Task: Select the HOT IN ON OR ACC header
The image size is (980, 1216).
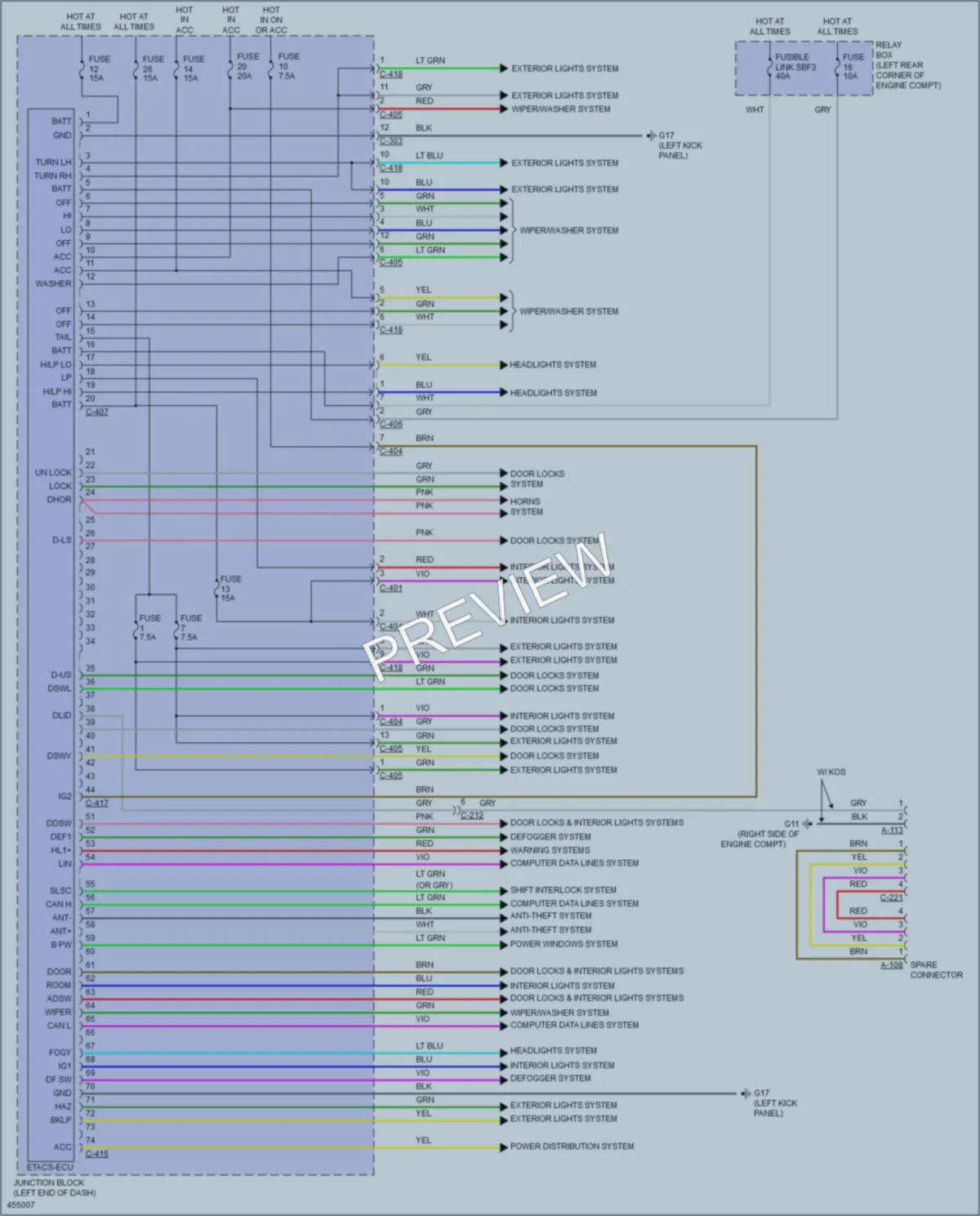Action: point(271,20)
